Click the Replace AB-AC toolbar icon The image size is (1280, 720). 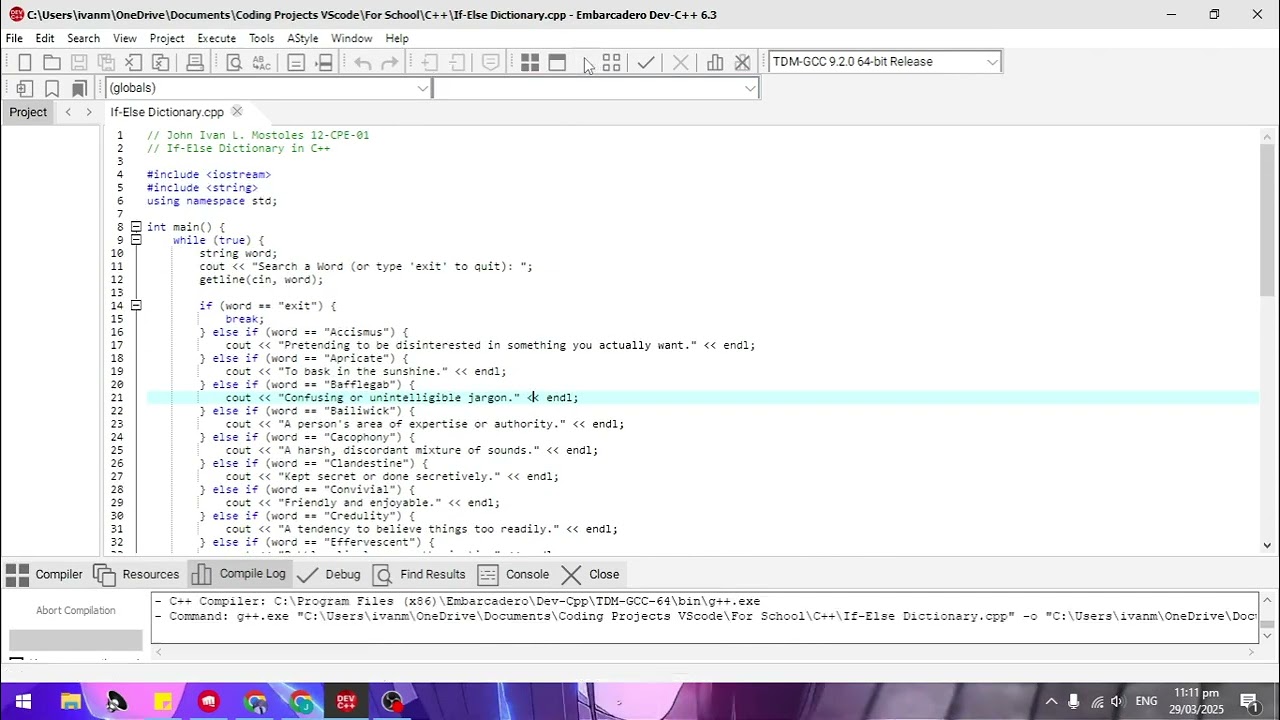click(x=261, y=62)
